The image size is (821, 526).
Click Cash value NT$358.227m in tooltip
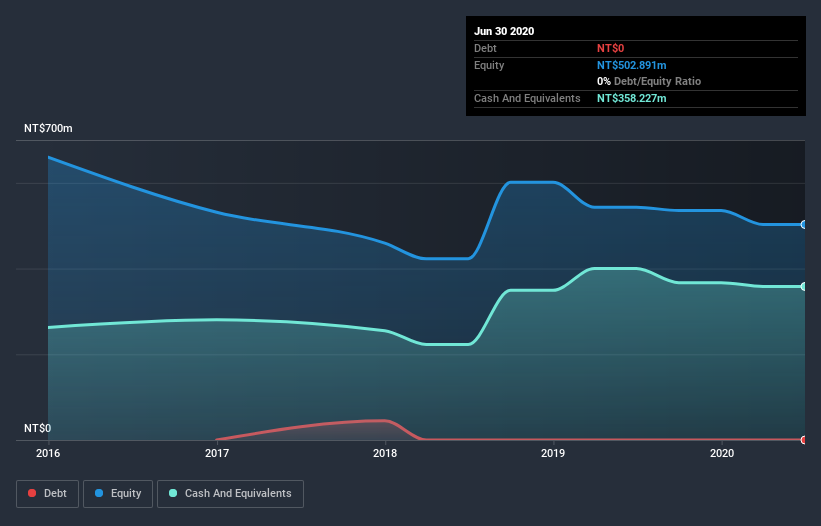631,98
